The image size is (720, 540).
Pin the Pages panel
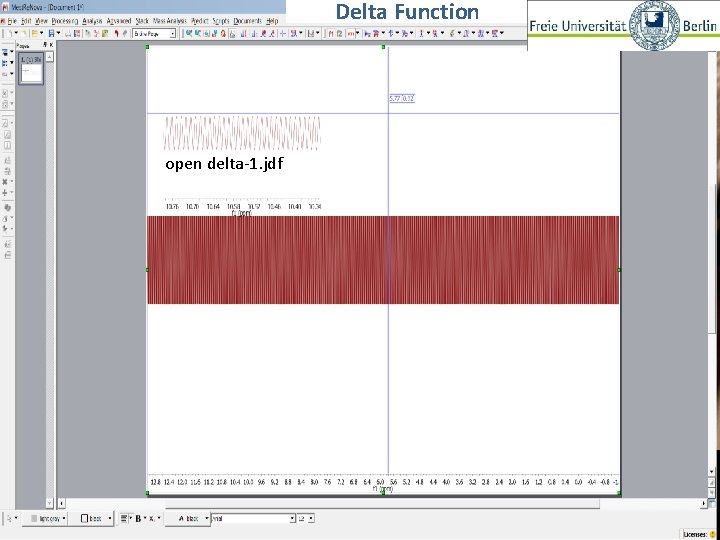[x=45, y=45]
